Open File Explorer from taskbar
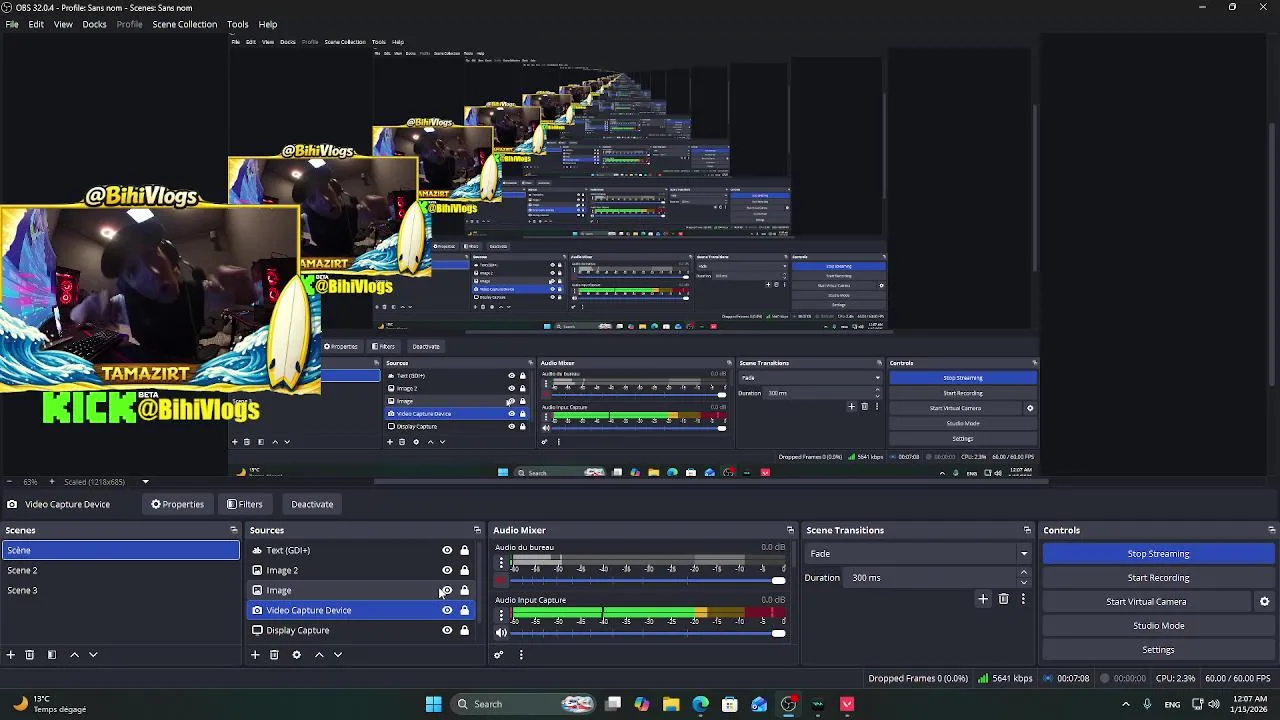The height and width of the screenshot is (720, 1280). click(671, 704)
